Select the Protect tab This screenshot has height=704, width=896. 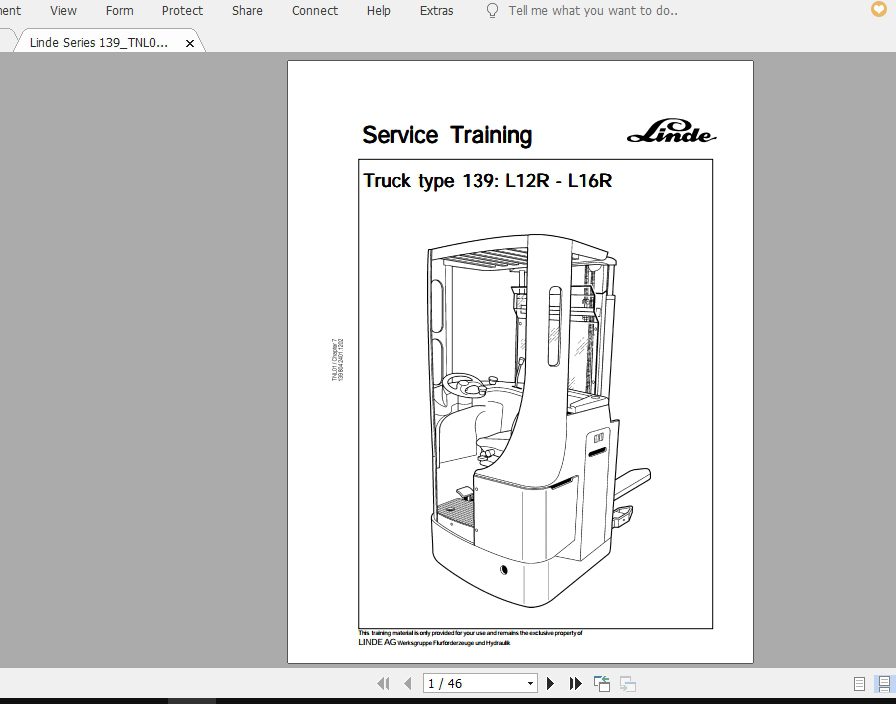point(182,11)
